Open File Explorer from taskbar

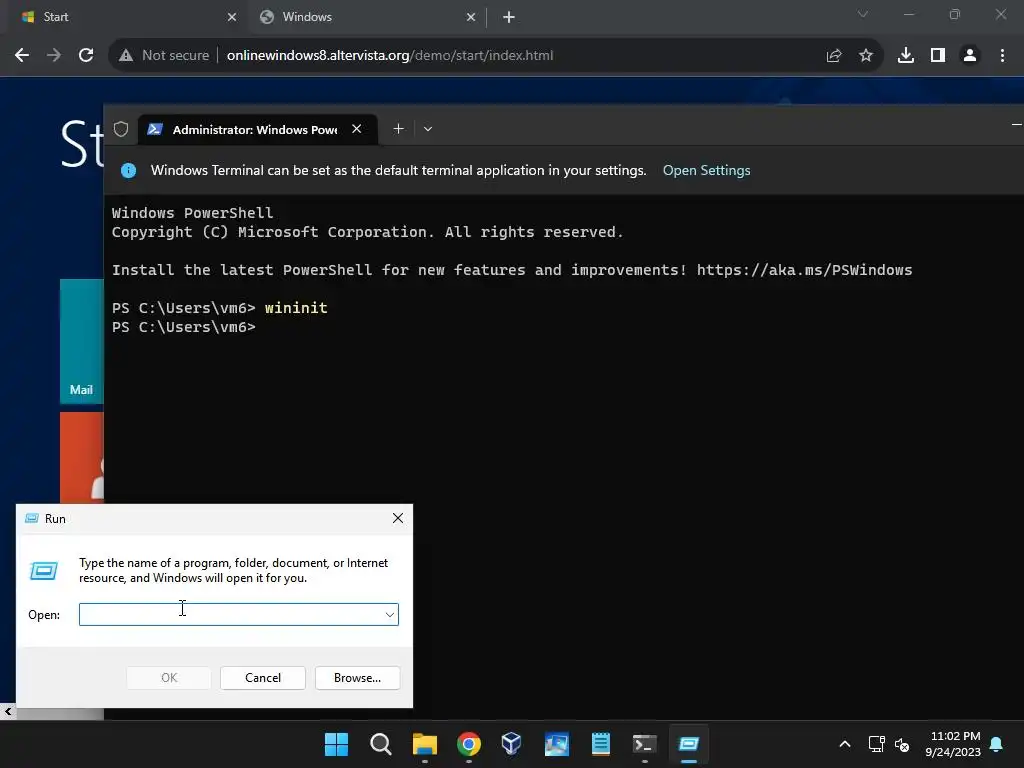[x=424, y=744]
